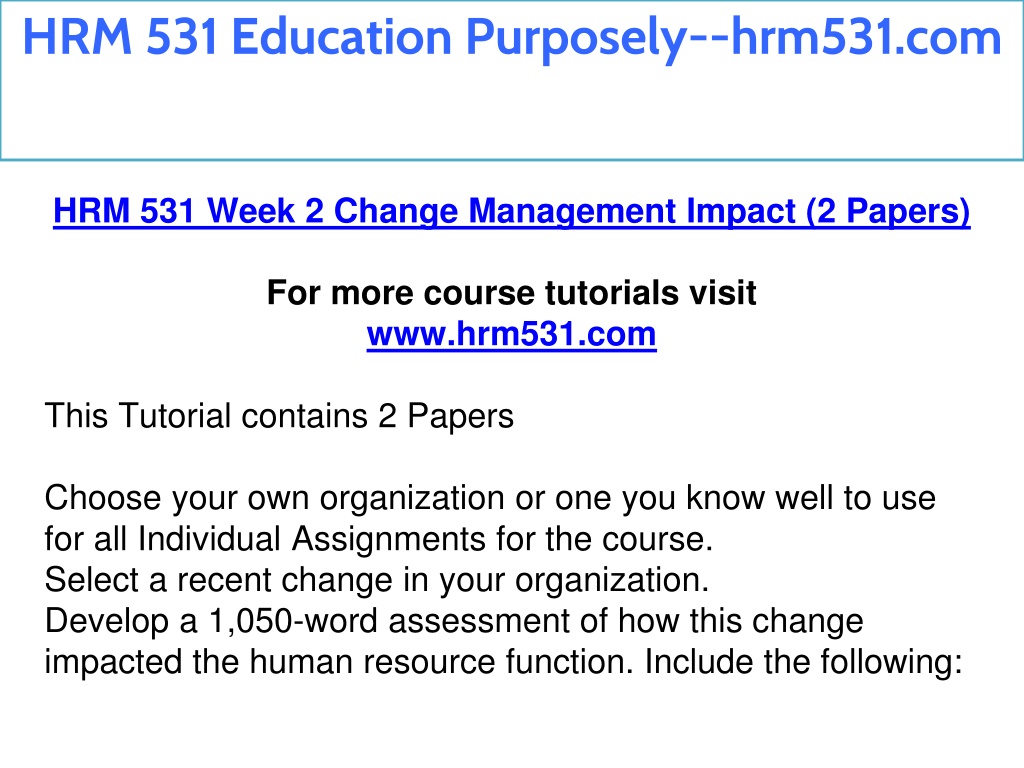Select the text For more course tutorials visit

tap(511, 293)
